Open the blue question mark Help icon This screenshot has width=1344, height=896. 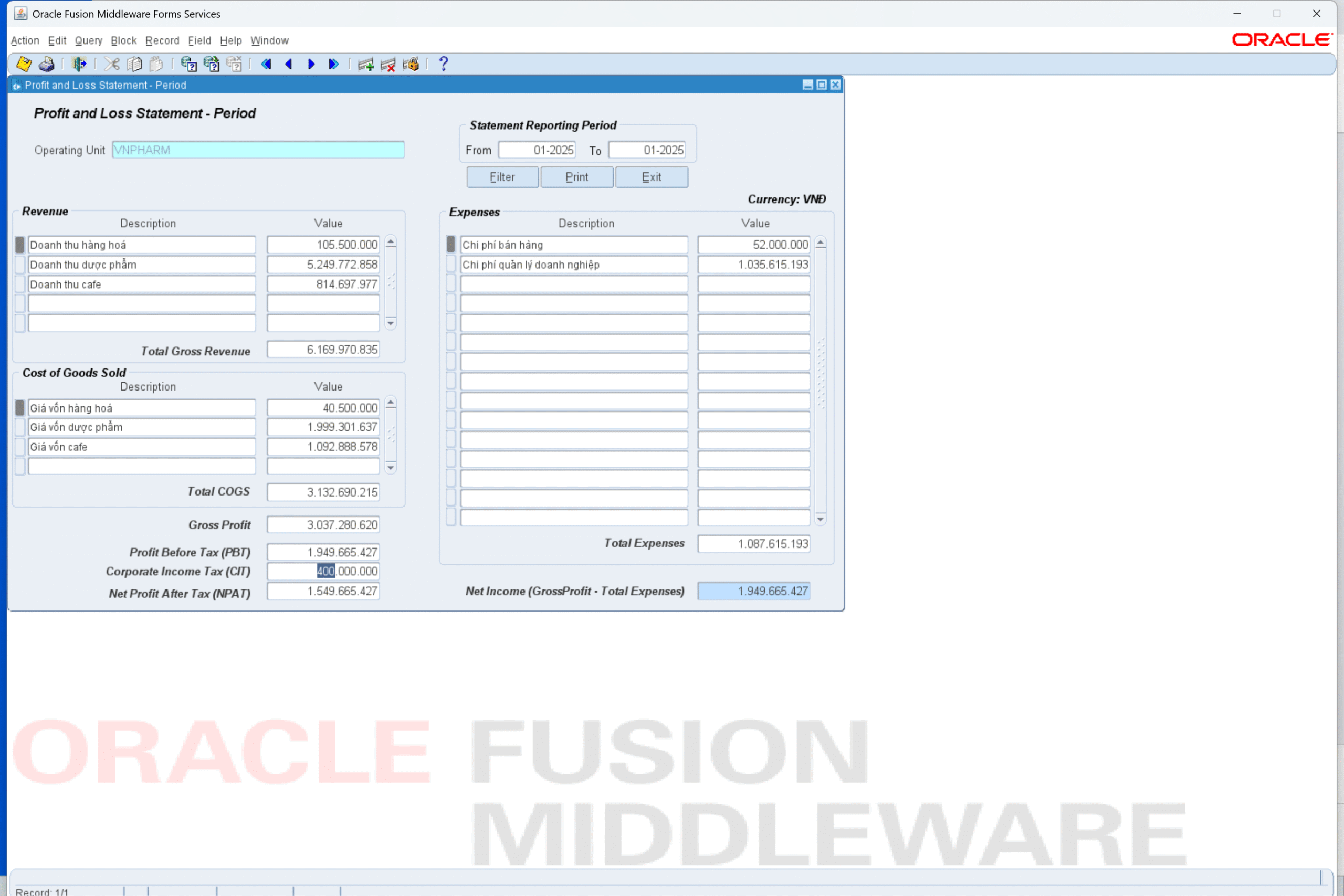pos(444,64)
